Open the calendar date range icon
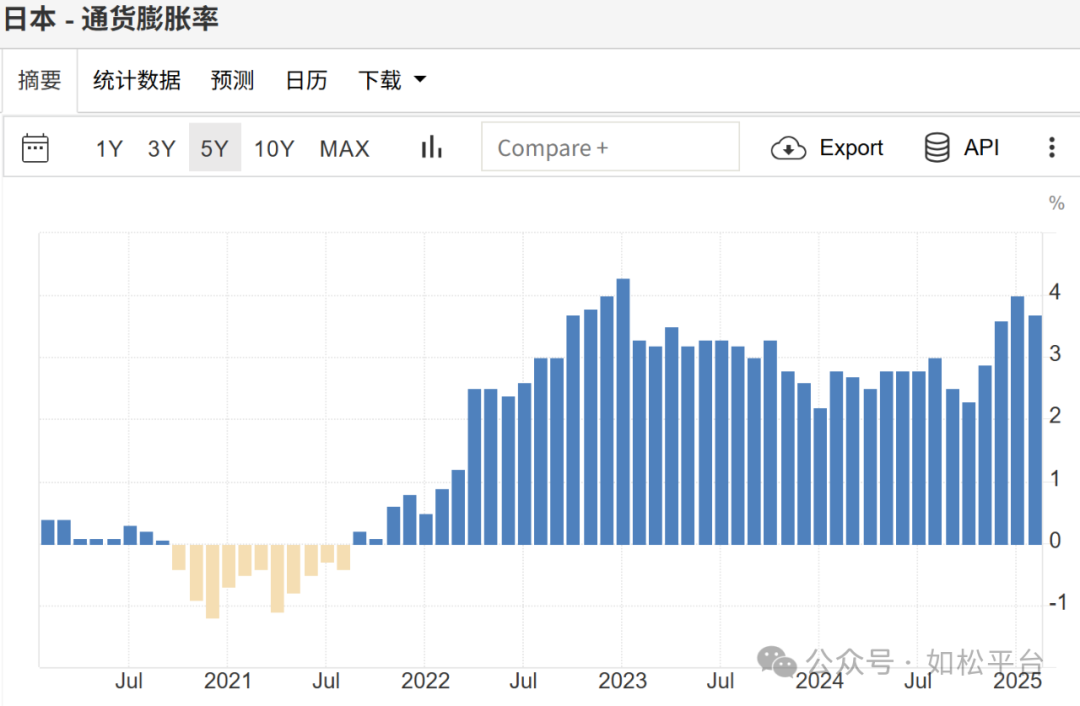Screen dimensions: 1080x706 coord(35,148)
